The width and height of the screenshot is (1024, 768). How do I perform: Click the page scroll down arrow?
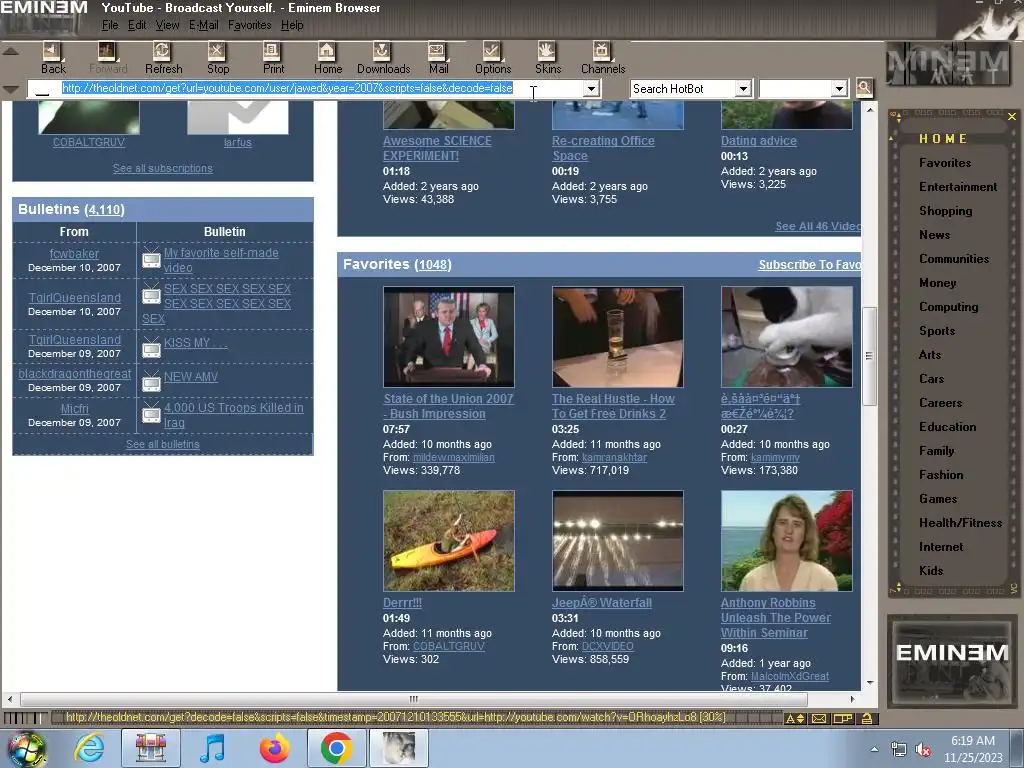pos(870,682)
